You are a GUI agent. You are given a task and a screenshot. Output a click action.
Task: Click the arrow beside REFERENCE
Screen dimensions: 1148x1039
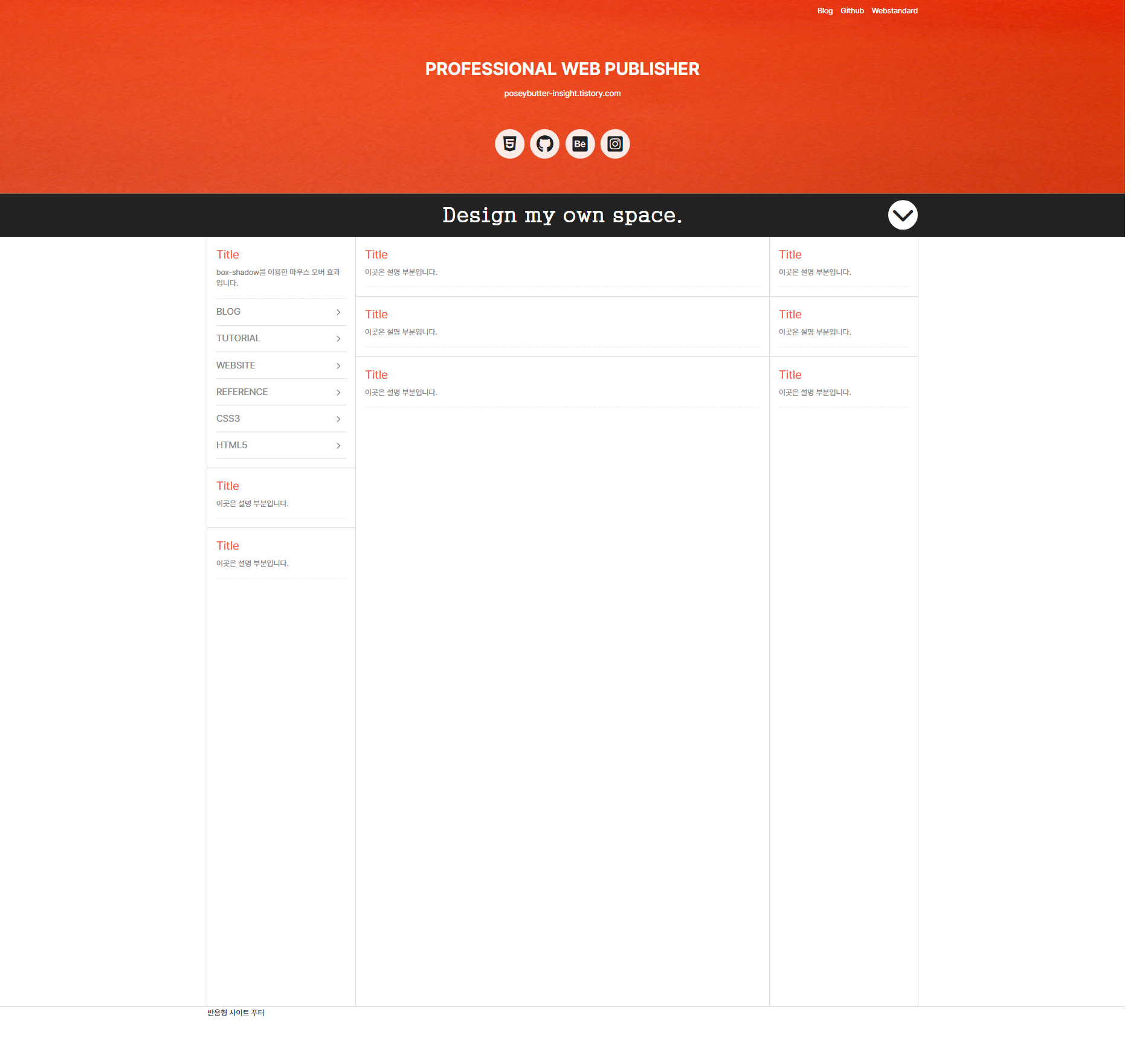coord(338,393)
